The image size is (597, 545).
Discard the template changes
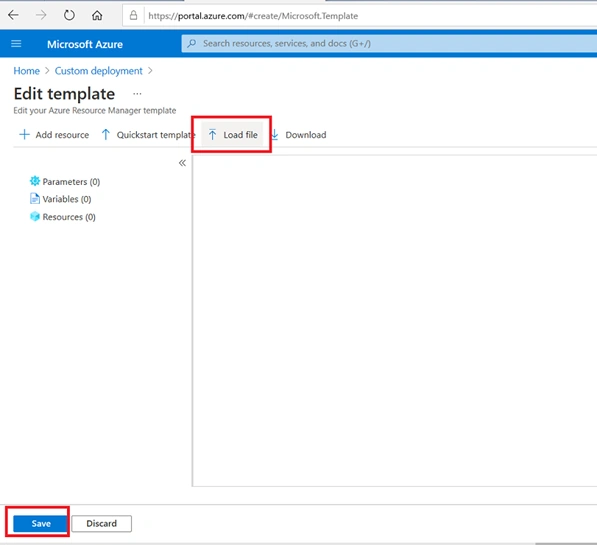102,523
